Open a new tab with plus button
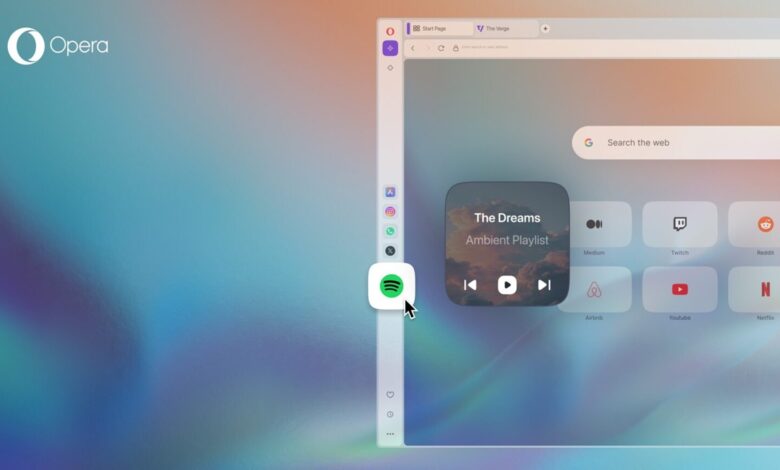Screen dimensions: 780x470 tap(545, 28)
